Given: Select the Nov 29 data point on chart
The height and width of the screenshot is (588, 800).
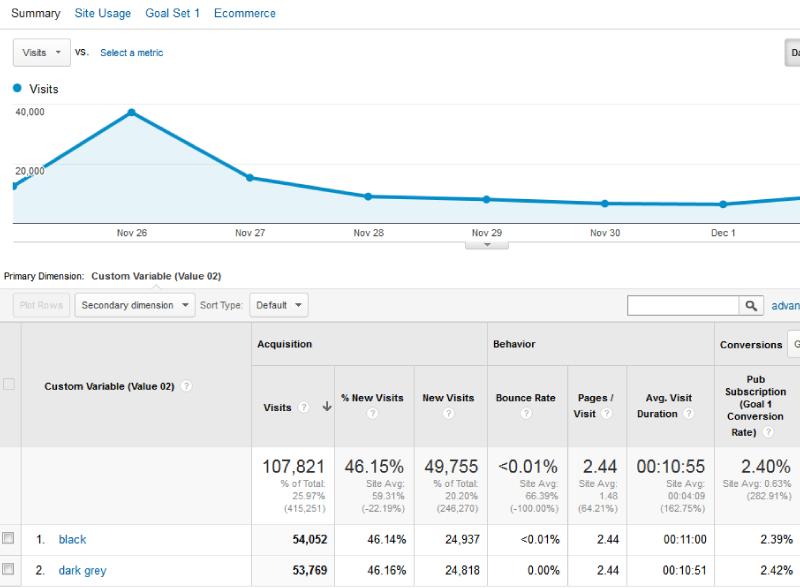Looking at the screenshot, I should tap(487, 200).
